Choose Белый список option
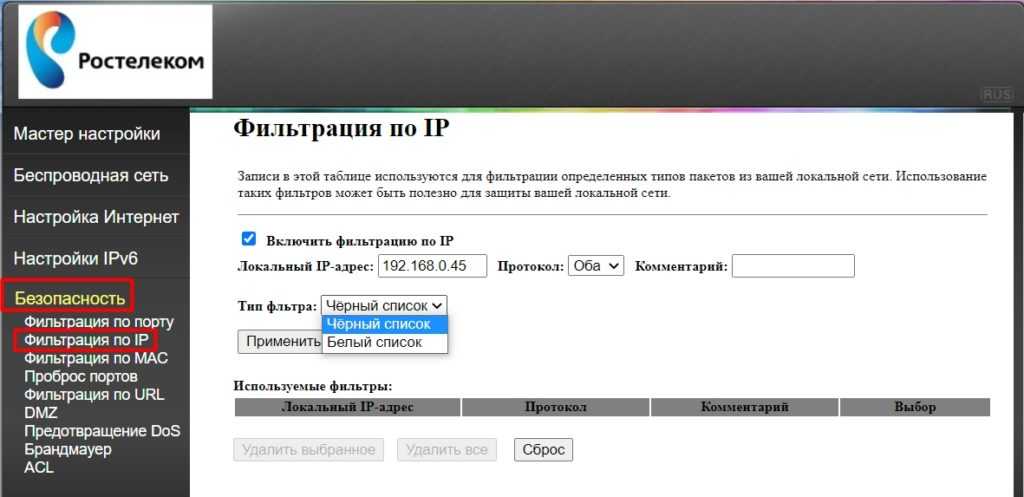1024x497 pixels. 385,342
